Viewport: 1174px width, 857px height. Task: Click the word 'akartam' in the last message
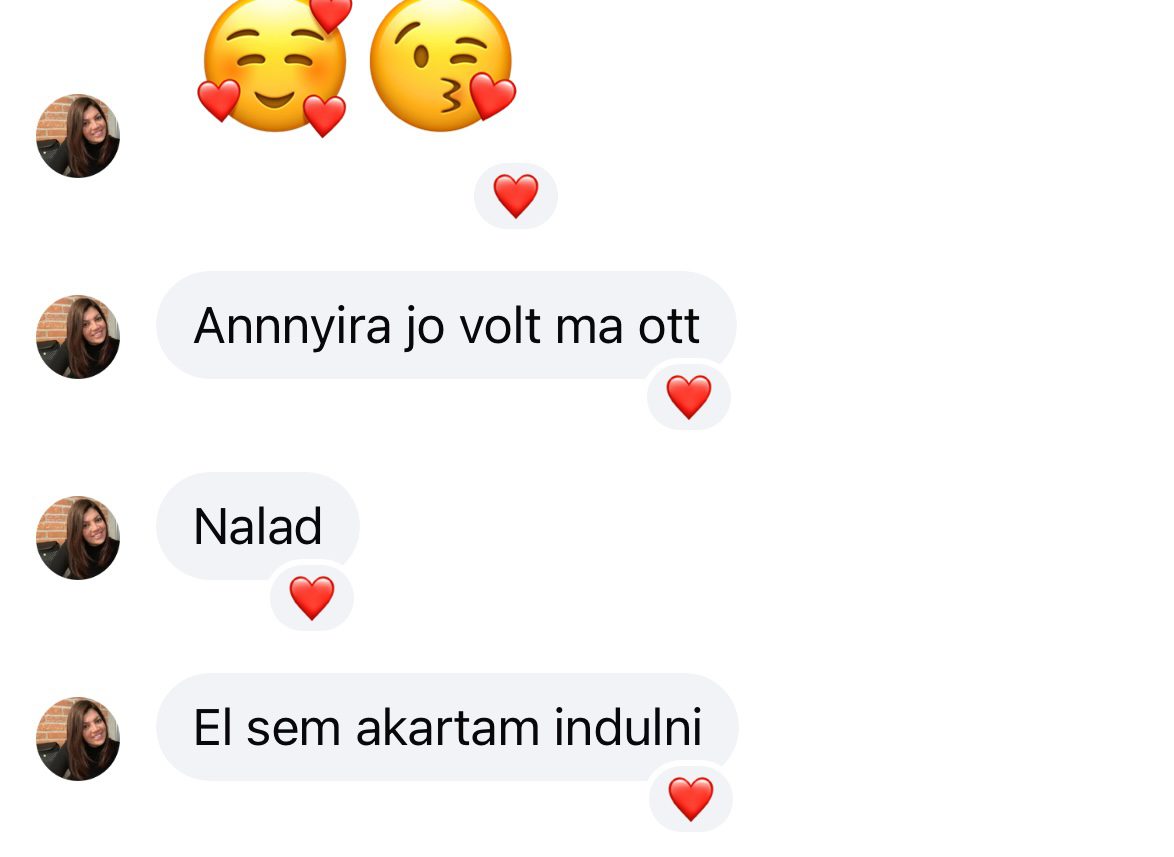448,728
